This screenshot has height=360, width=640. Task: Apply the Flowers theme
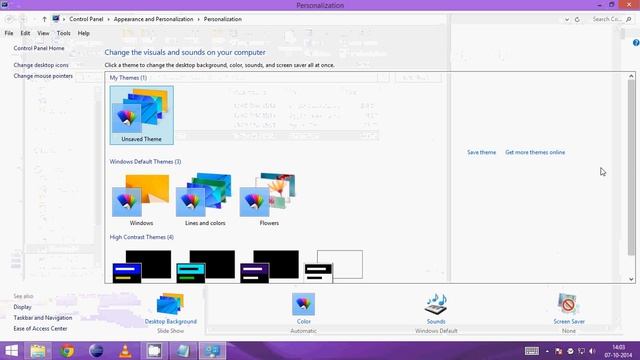tap(269, 200)
